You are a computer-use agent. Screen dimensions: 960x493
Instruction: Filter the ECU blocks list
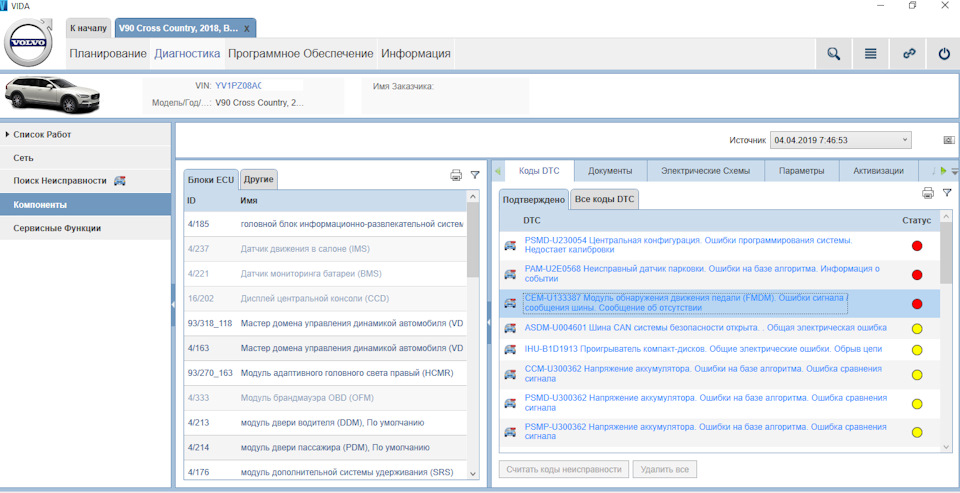tap(474, 175)
